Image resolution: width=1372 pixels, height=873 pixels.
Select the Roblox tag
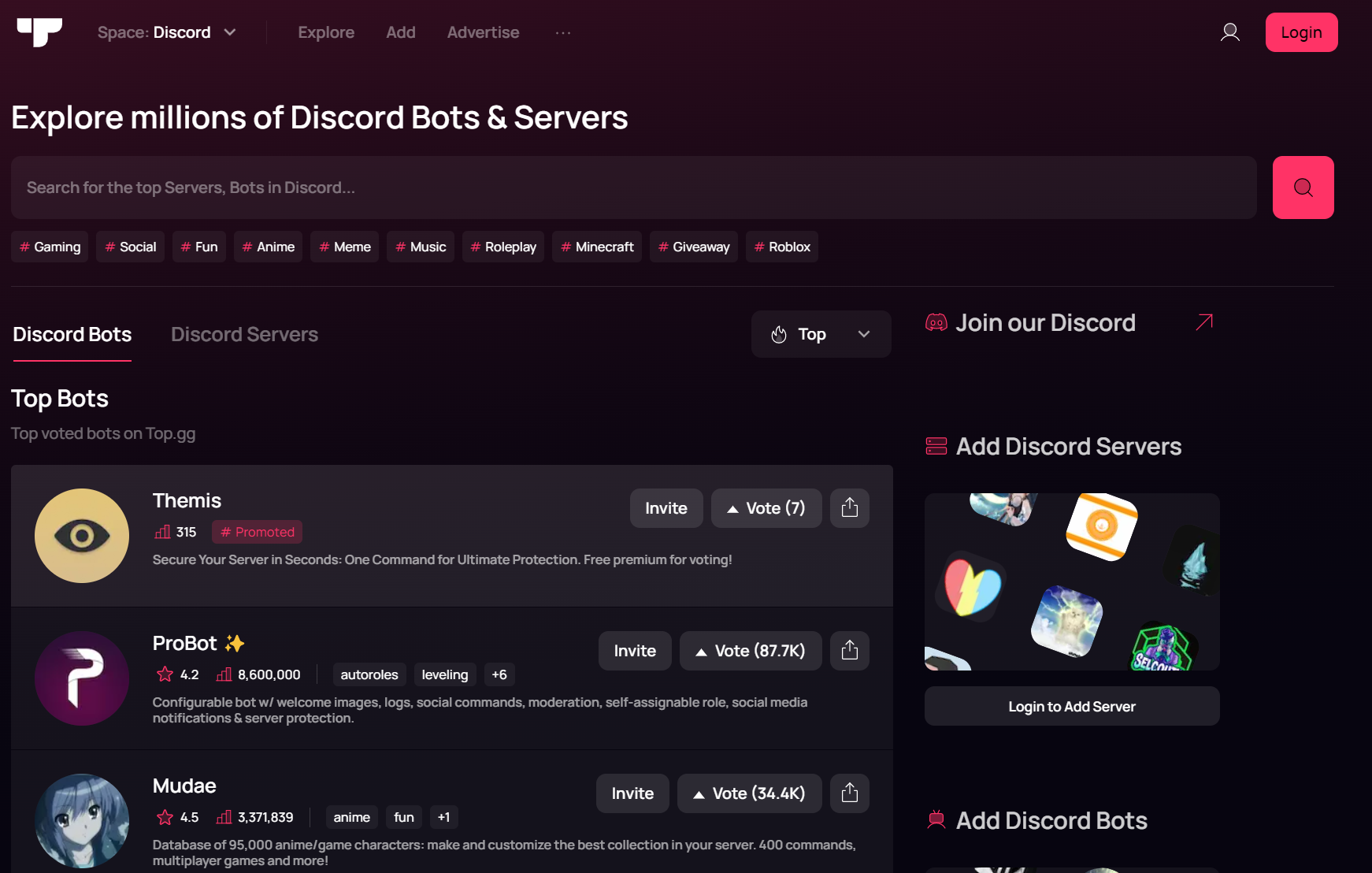click(x=782, y=247)
